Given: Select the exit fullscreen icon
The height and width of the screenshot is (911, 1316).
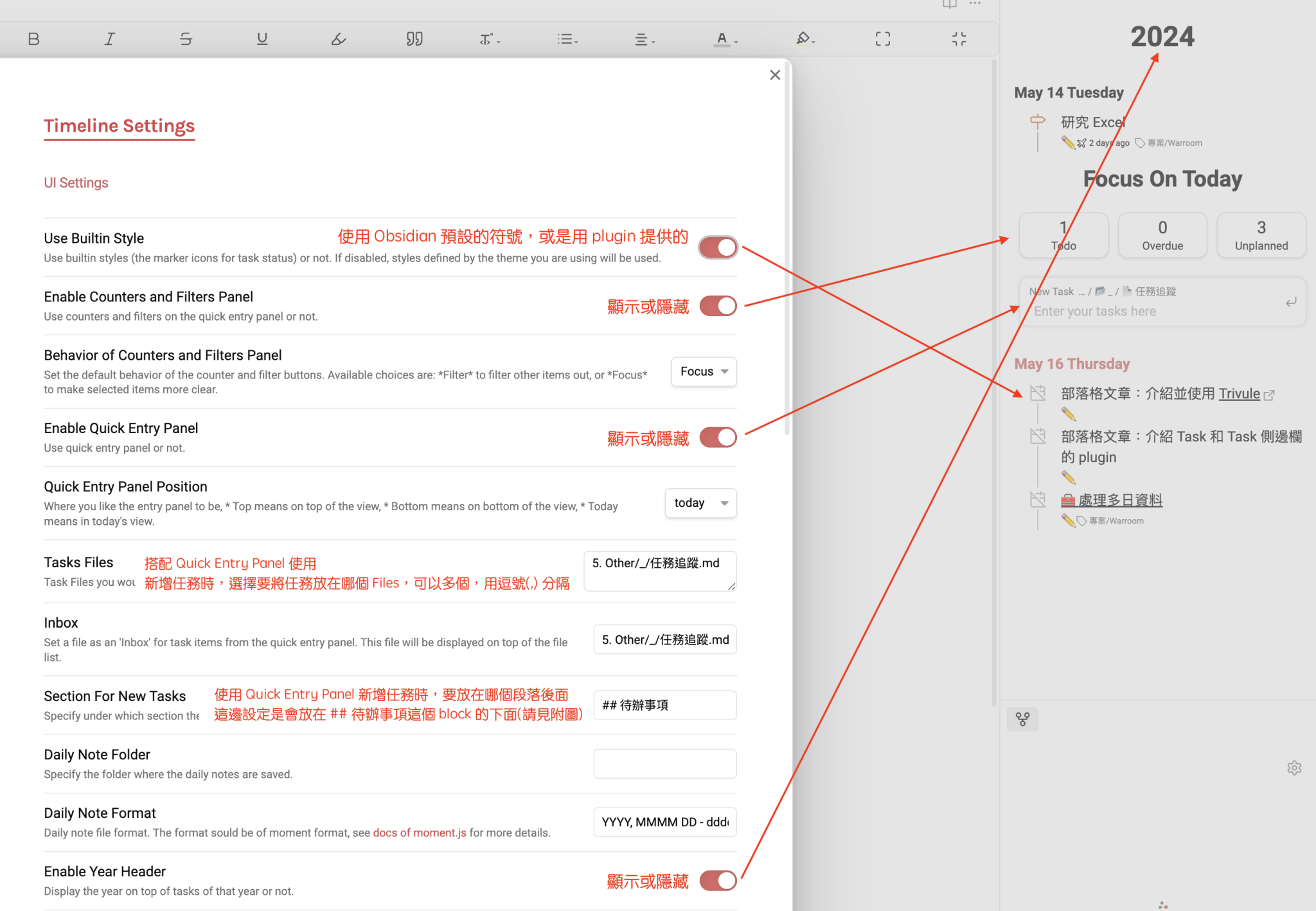Looking at the screenshot, I should click(x=959, y=39).
